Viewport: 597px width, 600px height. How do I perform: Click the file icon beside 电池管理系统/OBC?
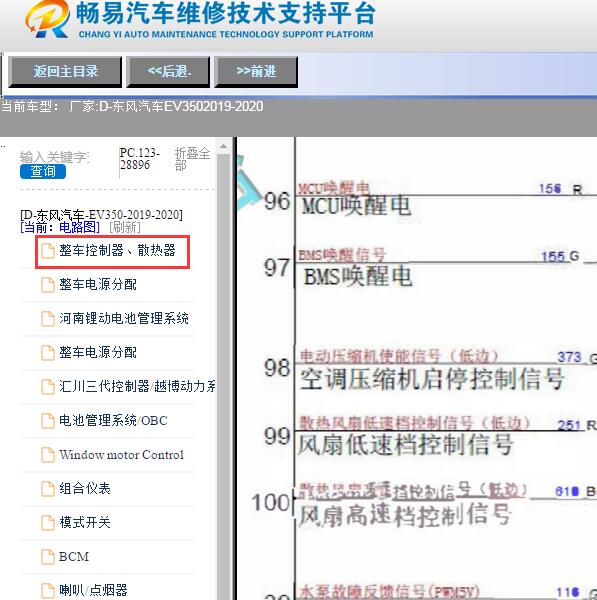pyautogui.click(x=48, y=421)
